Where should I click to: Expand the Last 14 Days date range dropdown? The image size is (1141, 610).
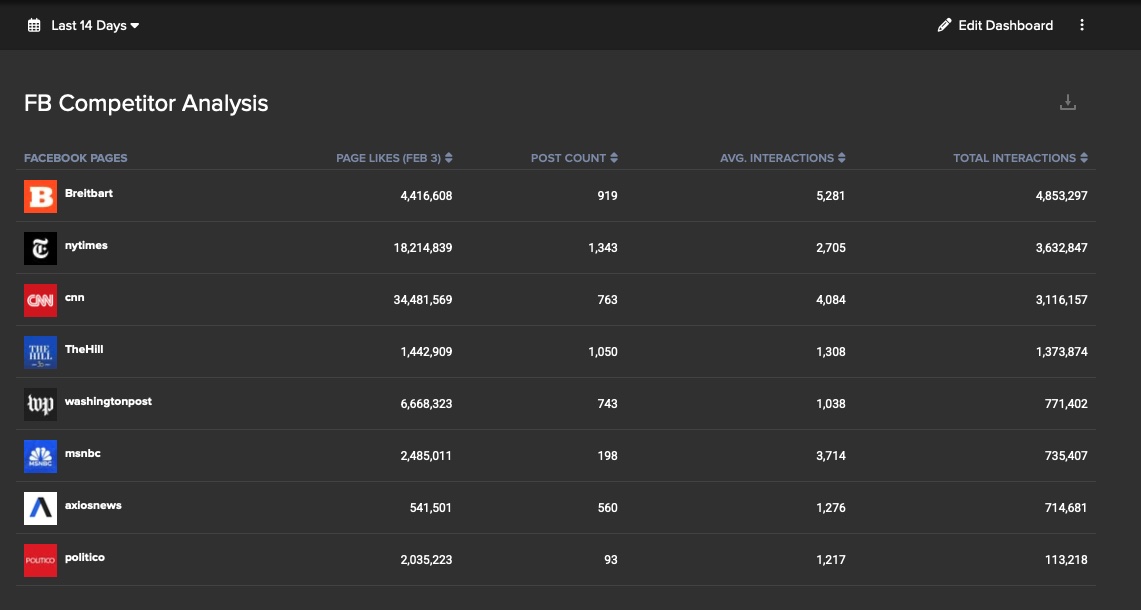[x=95, y=25]
